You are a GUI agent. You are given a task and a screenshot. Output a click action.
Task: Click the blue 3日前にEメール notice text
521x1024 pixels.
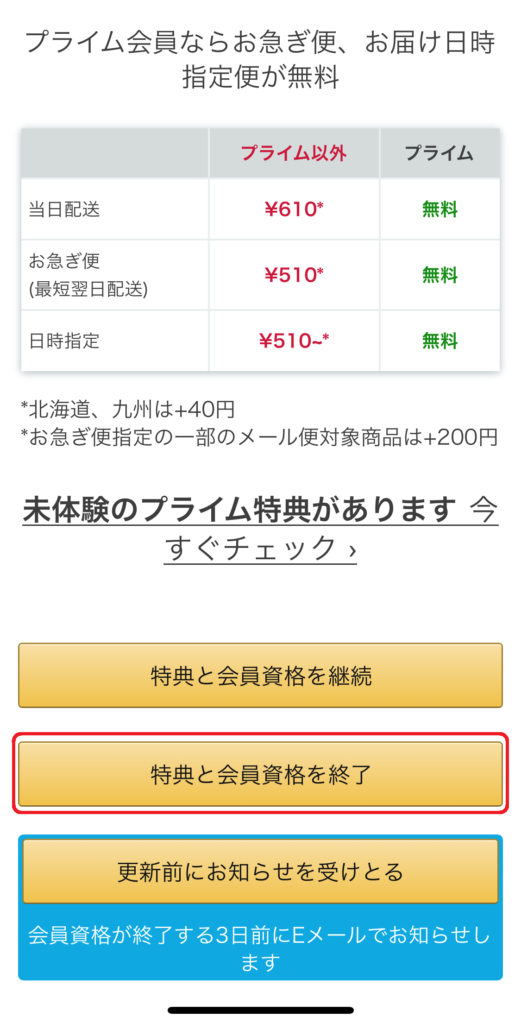(260, 947)
